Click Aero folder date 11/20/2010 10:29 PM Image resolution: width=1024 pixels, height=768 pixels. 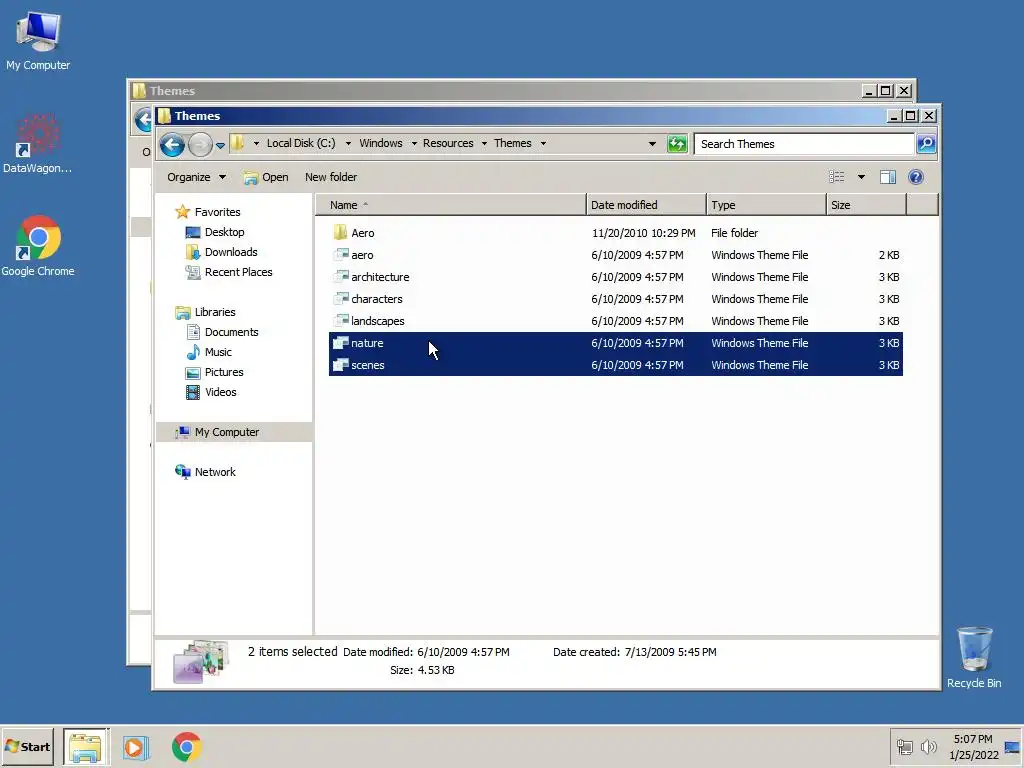pyautogui.click(x=643, y=232)
